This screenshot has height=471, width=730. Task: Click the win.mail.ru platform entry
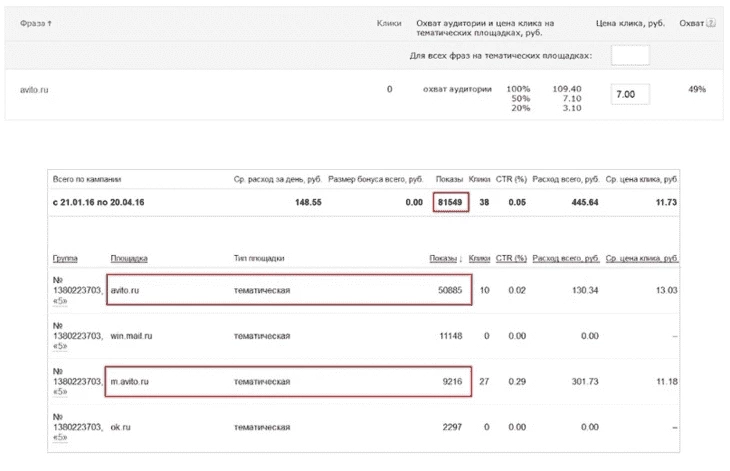(x=131, y=336)
